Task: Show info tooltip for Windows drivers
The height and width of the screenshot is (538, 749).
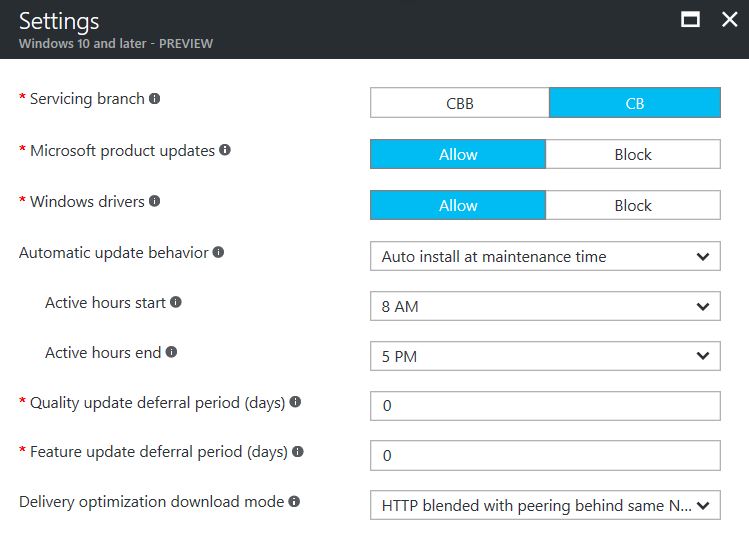Action: [x=154, y=201]
